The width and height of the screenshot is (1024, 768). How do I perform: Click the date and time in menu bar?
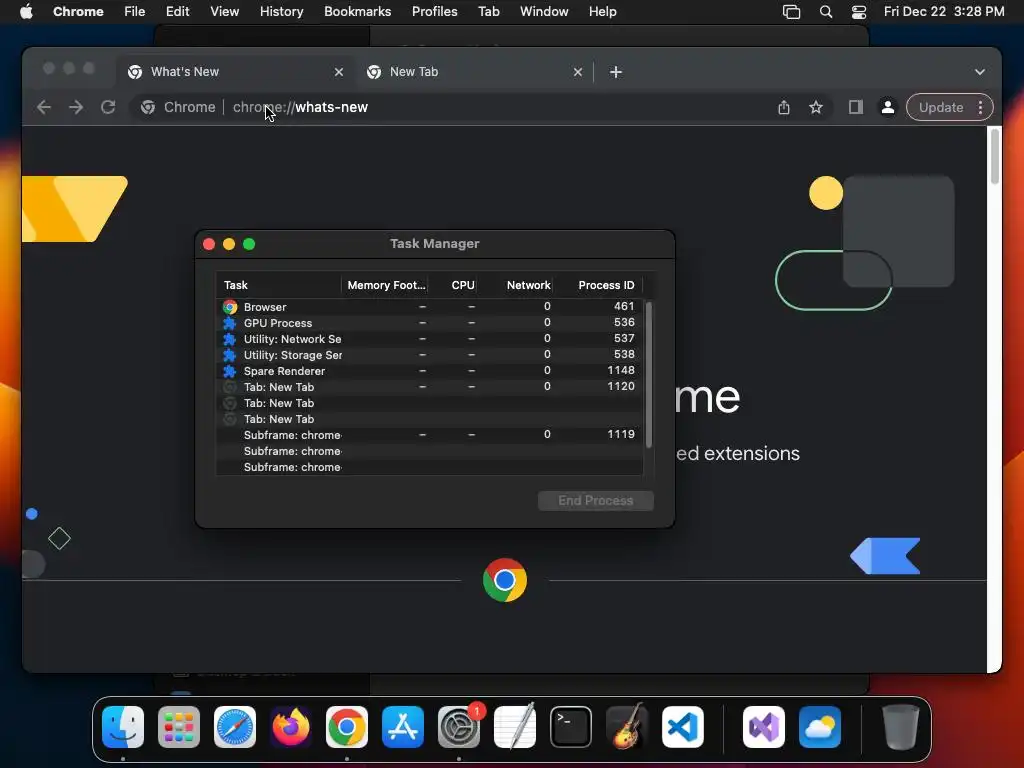pyautogui.click(x=944, y=12)
